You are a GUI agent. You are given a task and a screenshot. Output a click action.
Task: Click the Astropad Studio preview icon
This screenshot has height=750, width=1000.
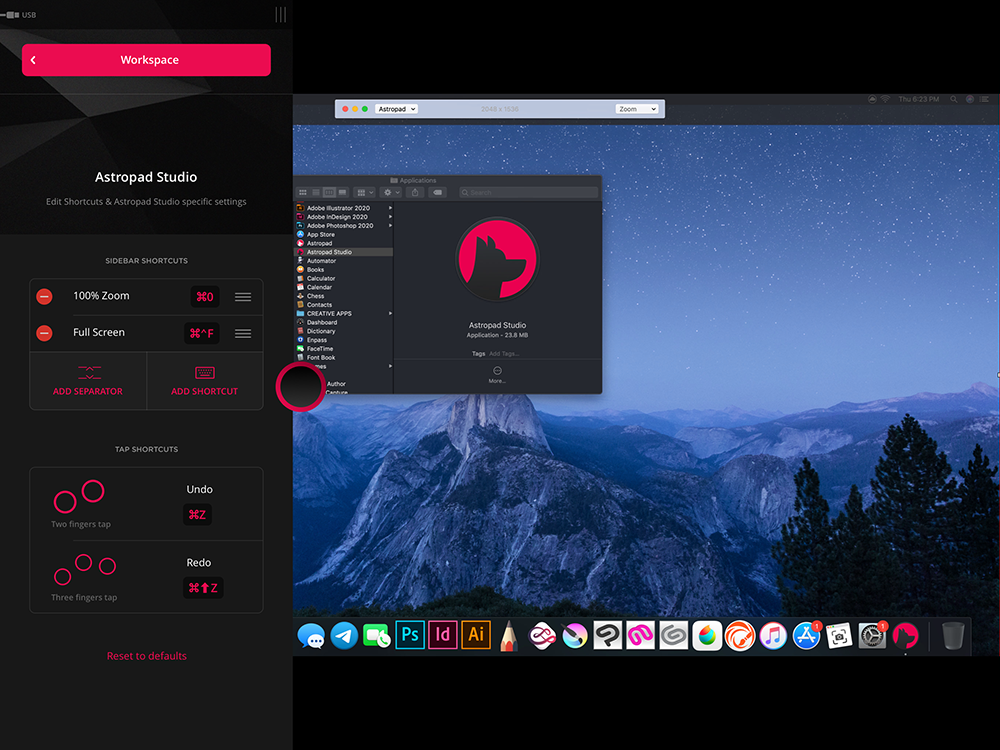497,258
